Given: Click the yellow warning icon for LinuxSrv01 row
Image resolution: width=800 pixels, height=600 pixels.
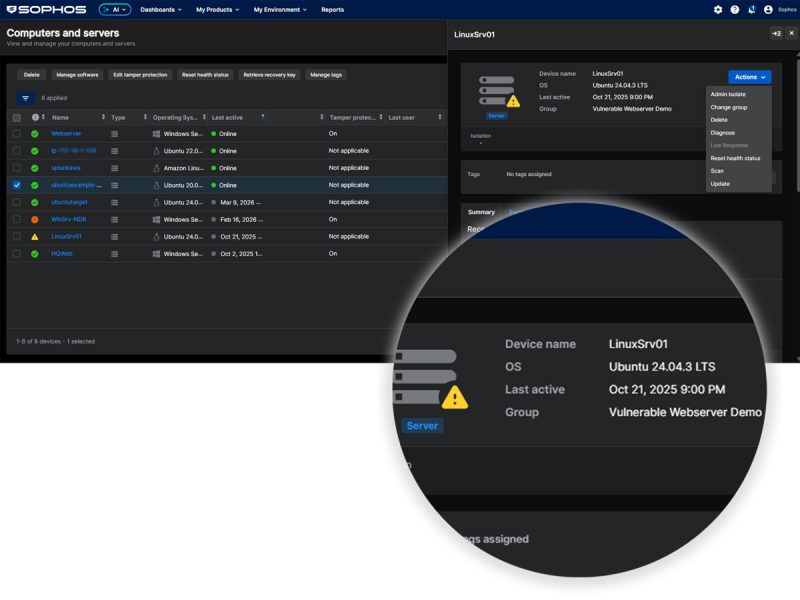Looking at the screenshot, I should pyautogui.click(x=35, y=237).
